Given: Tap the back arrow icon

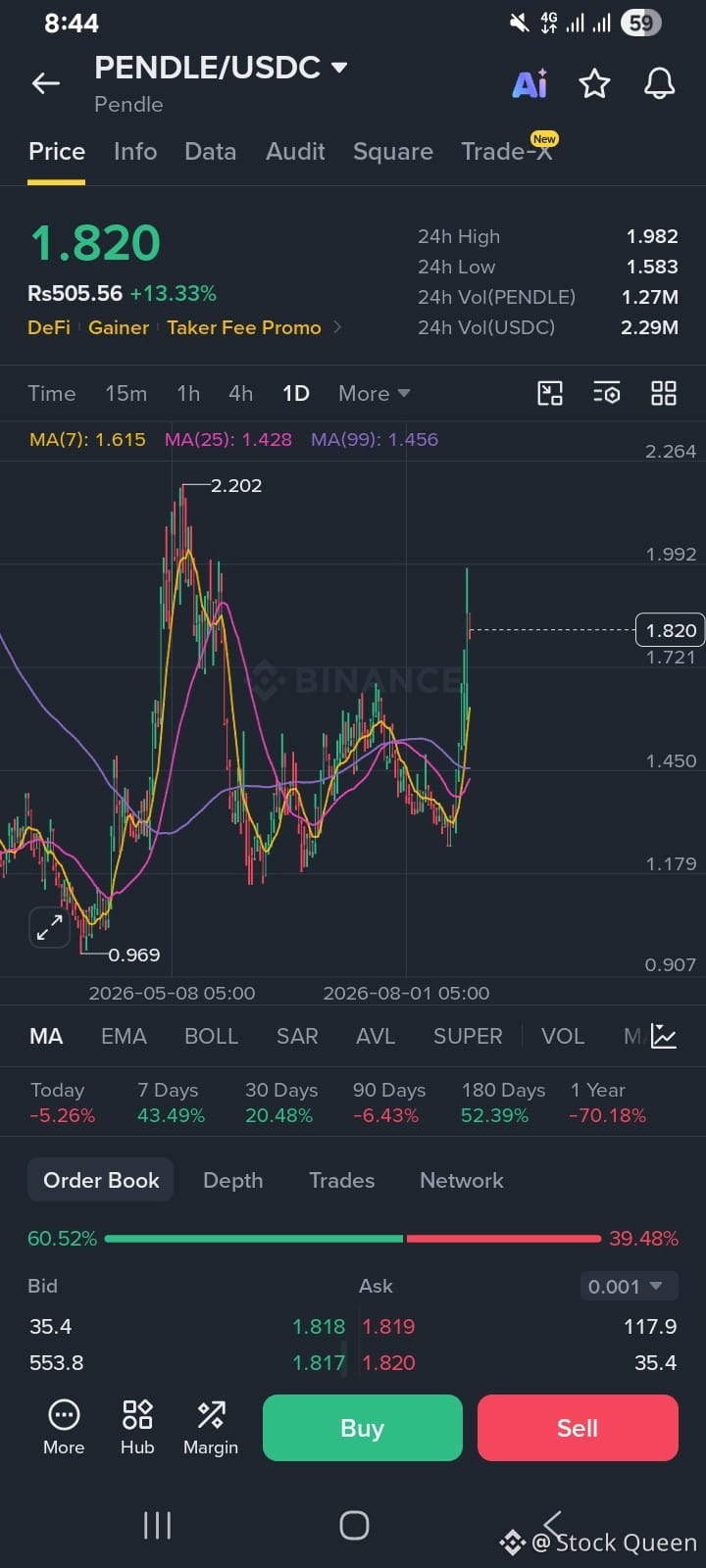Looking at the screenshot, I should click(46, 84).
